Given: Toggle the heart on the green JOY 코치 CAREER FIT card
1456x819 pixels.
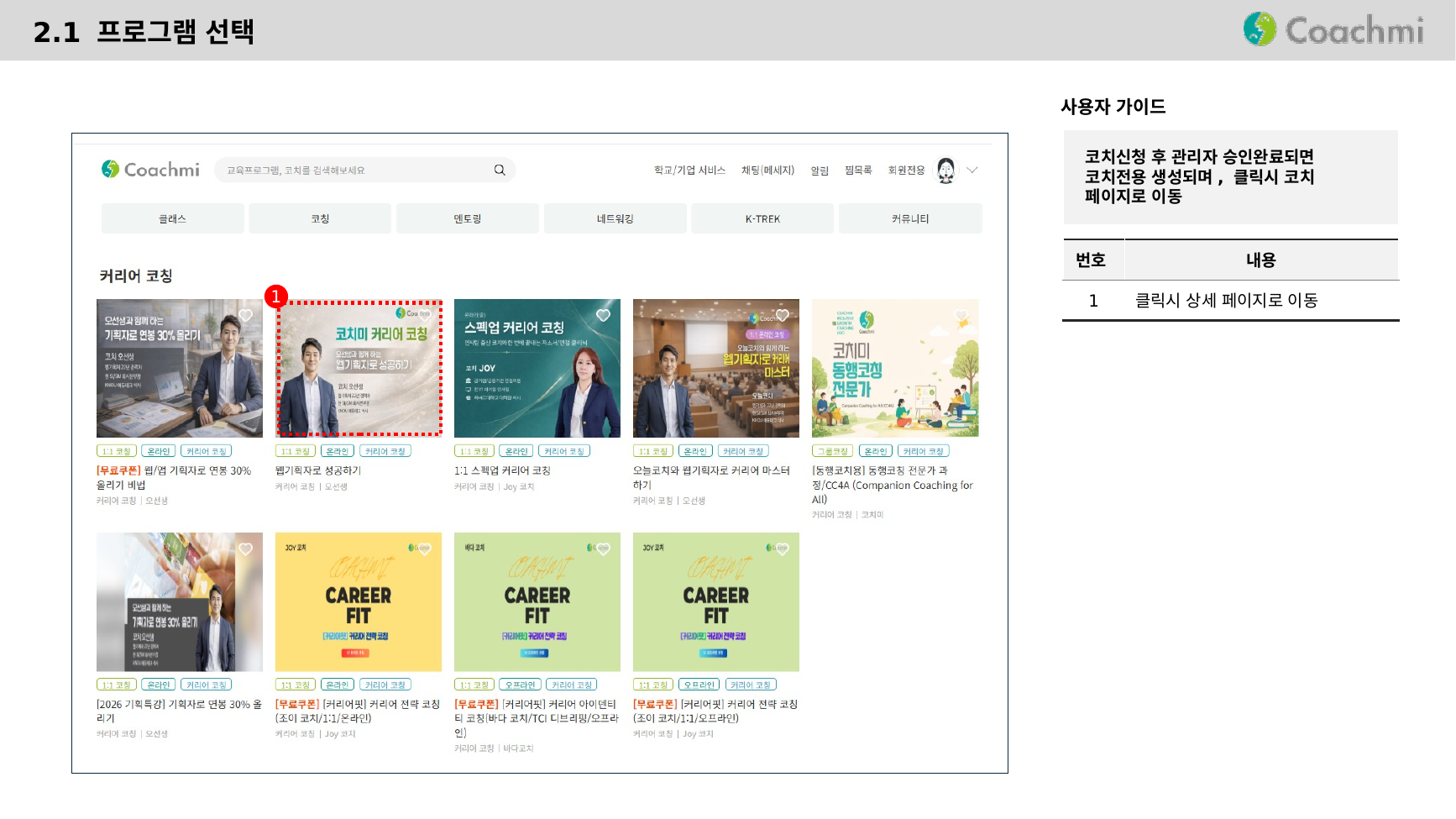Looking at the screenshot, I should click(x=782, y=549).
